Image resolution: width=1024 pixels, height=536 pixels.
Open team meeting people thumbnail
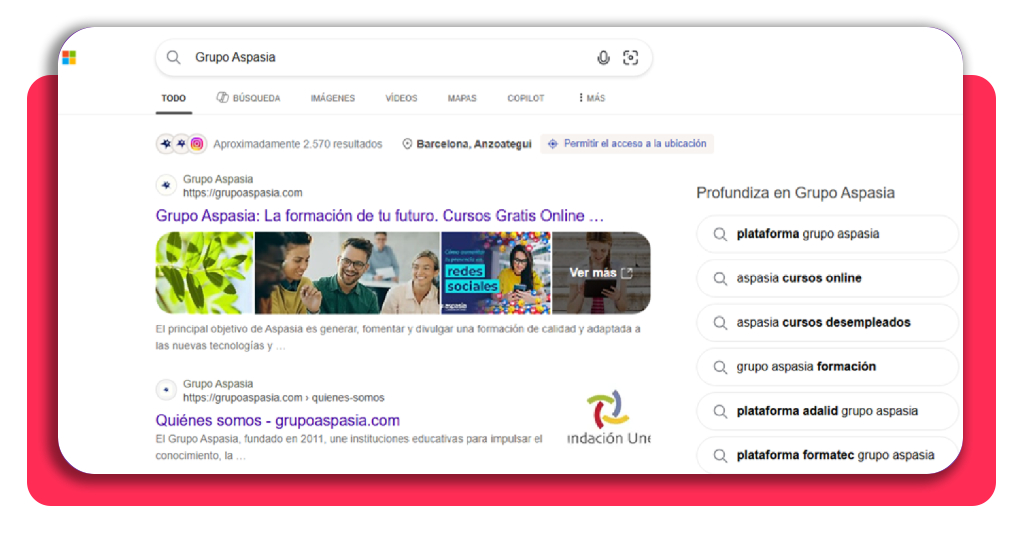click(347, 273)
